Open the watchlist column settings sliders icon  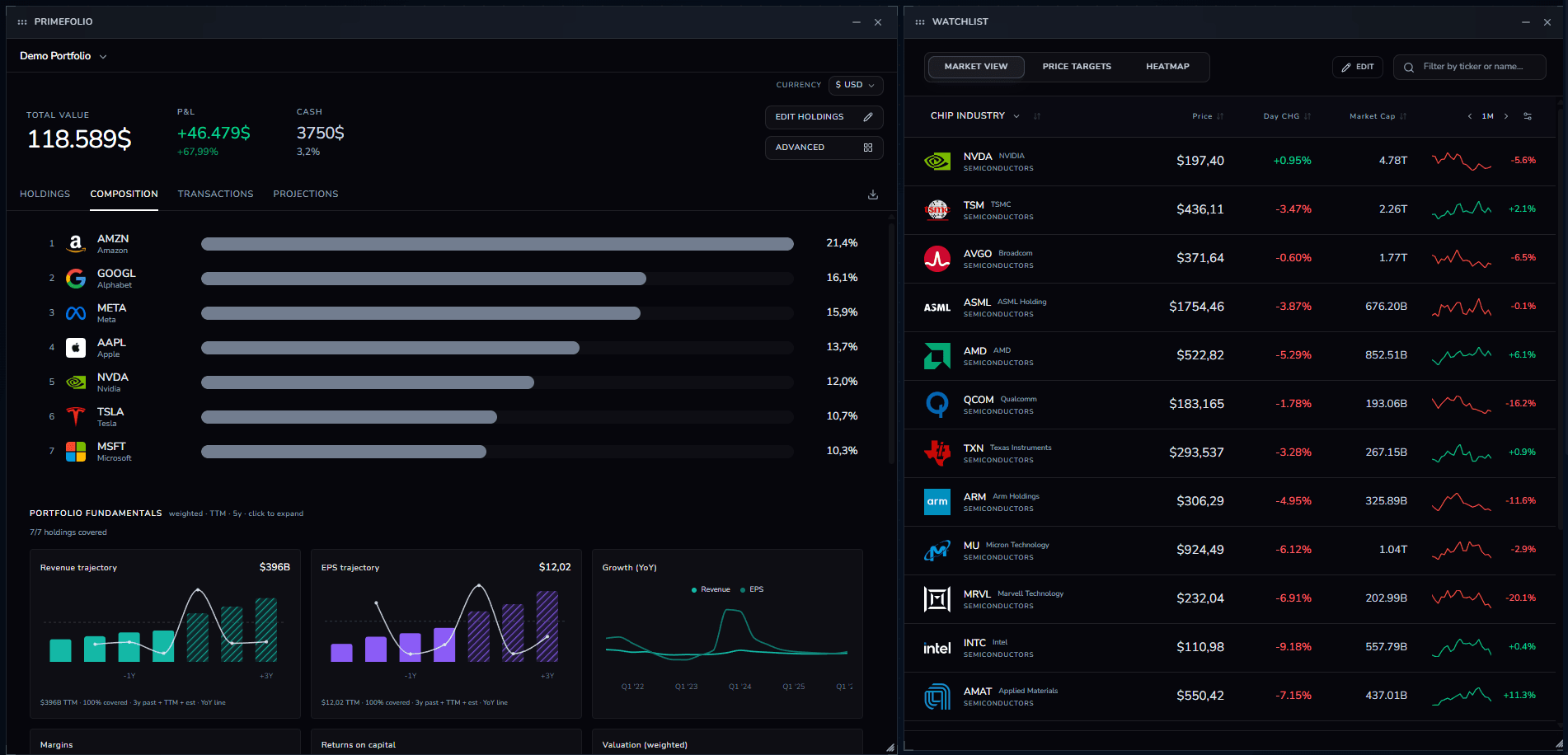pos(1528,116)
